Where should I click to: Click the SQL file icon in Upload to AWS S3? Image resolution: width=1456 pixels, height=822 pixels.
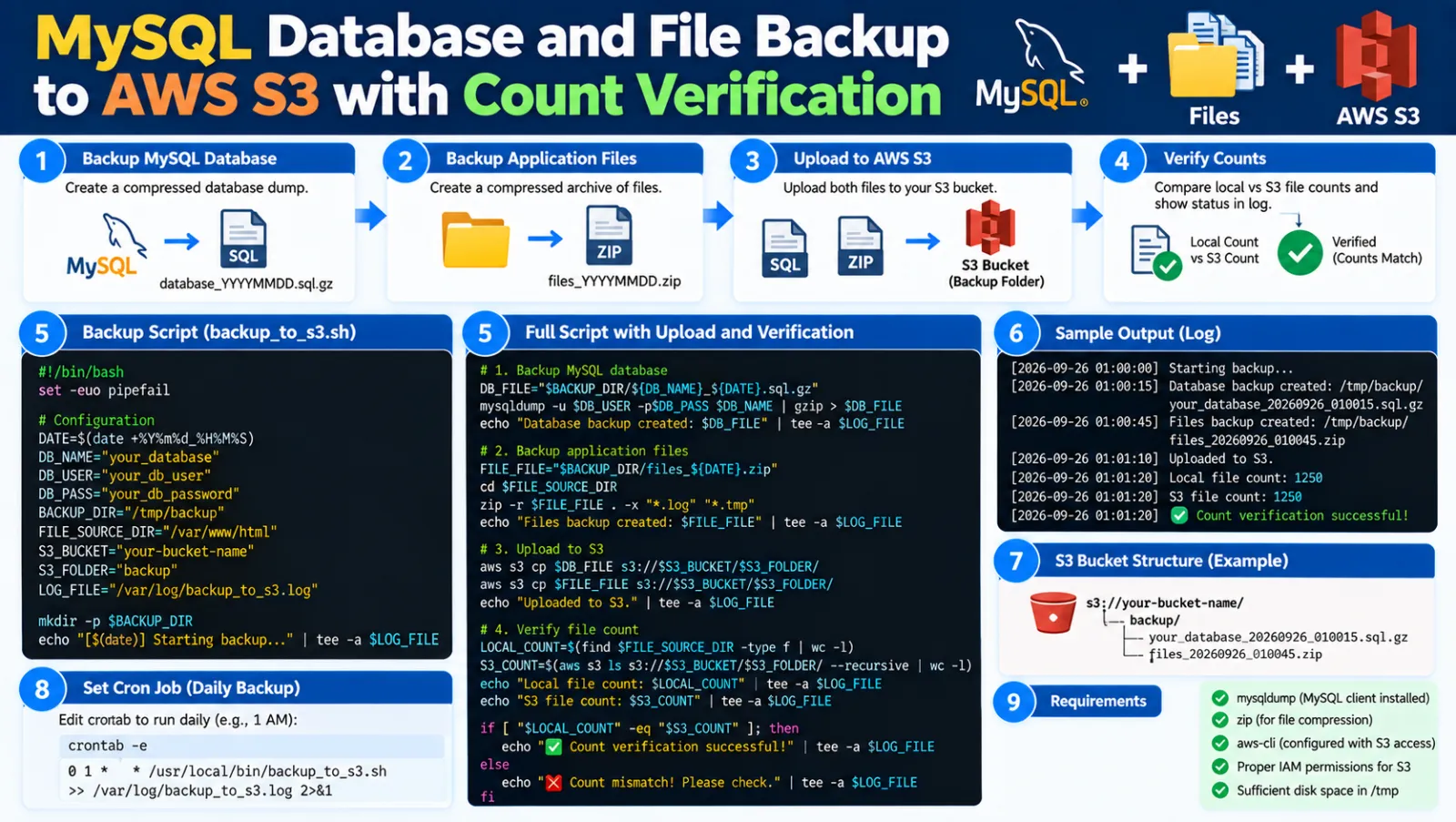pos(784,248)
